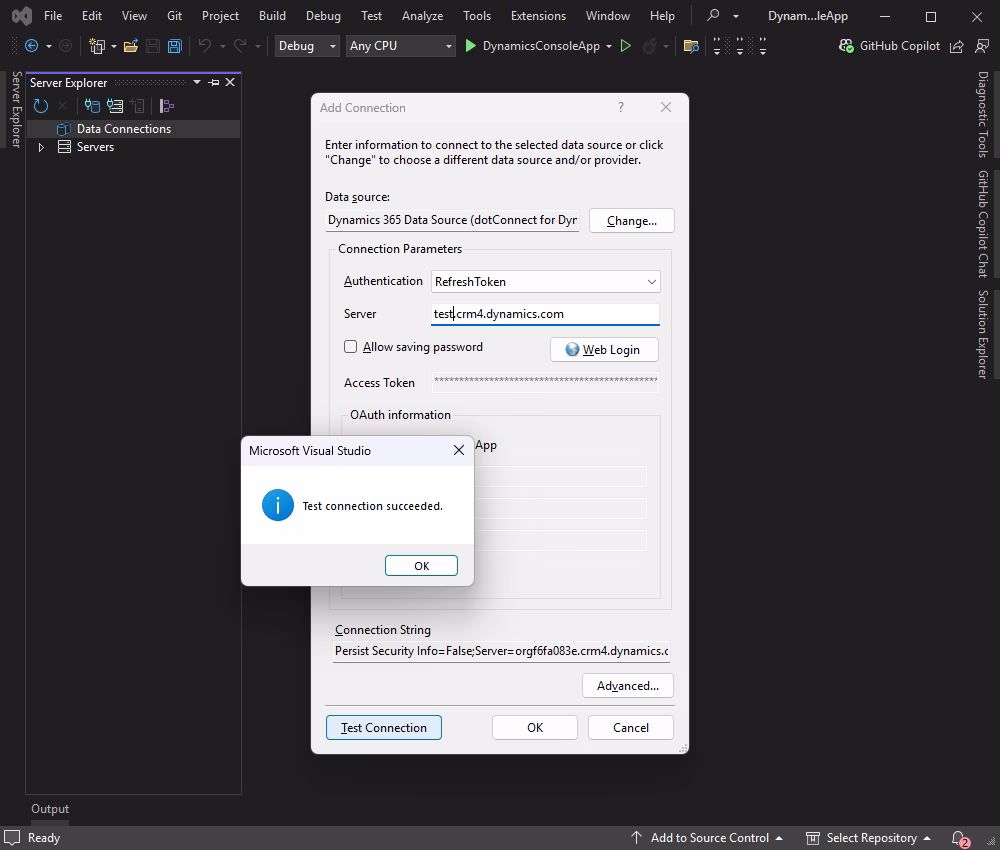The height and width of the screenshot is (850, 1000).
Task: Toggle Allow saving password checkbox
Action: pyautogui.click(x=350, y=346)
